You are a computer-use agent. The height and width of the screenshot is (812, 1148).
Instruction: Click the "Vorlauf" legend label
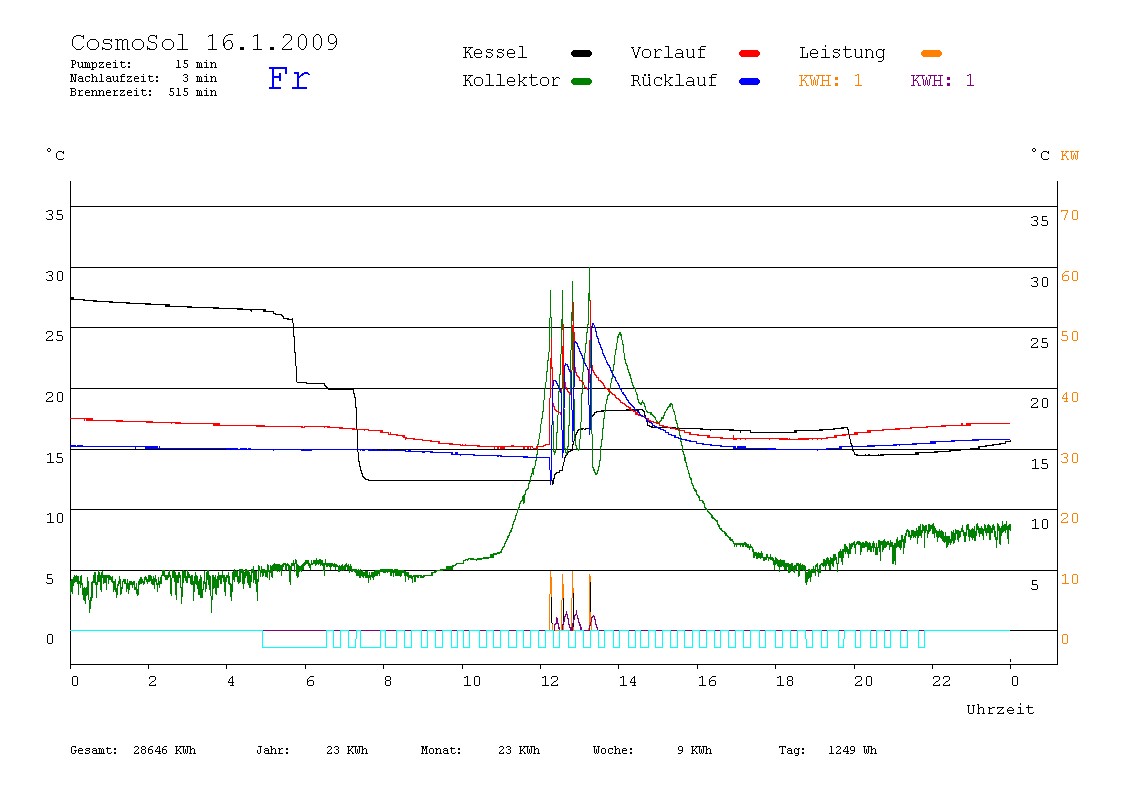[x=668, y=53]
